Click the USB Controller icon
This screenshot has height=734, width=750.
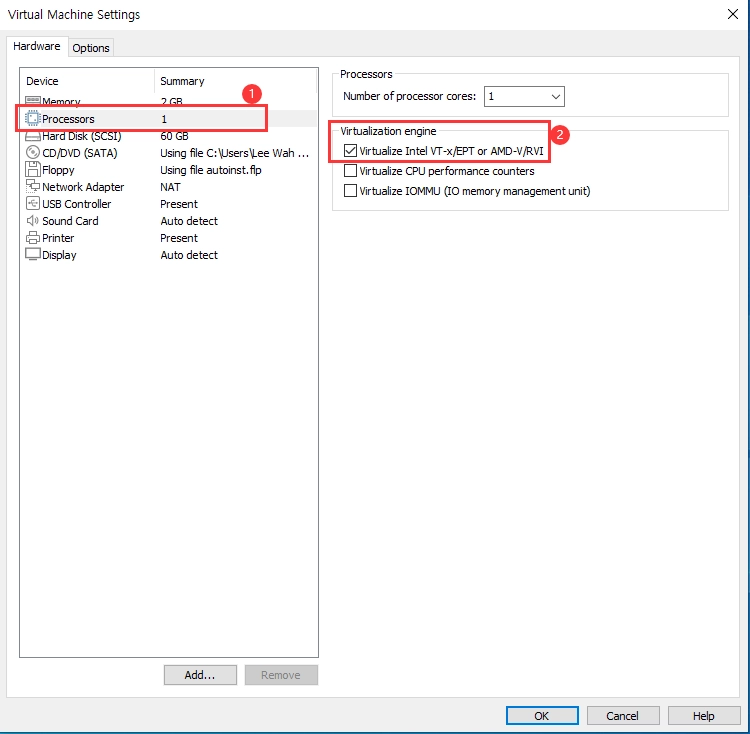click(33, 203)
